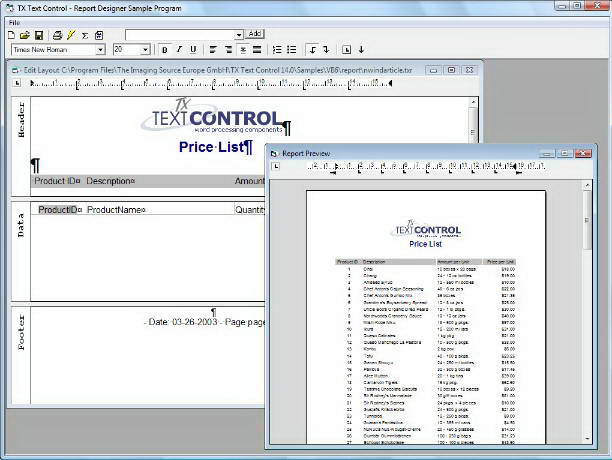Click the Quantity field in Data section

(250, 210)
